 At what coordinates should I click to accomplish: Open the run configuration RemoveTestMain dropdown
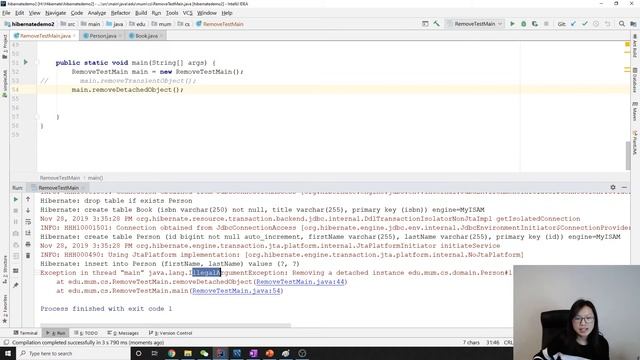click(475, 24)
